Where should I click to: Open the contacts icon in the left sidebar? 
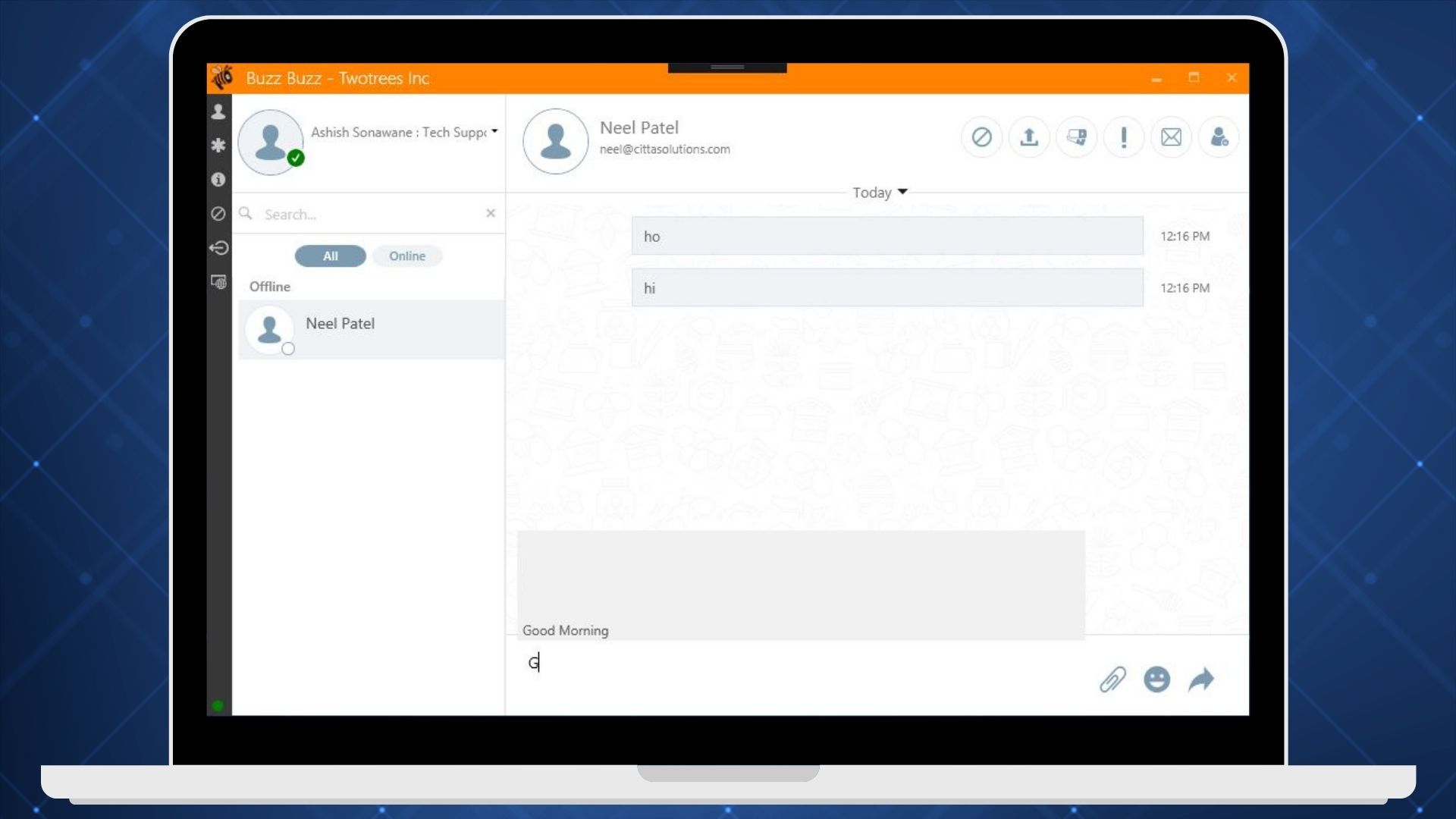[218, 111]
